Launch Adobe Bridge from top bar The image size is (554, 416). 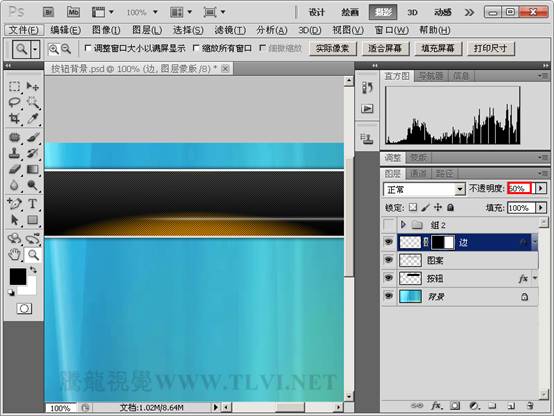(48, 12)
